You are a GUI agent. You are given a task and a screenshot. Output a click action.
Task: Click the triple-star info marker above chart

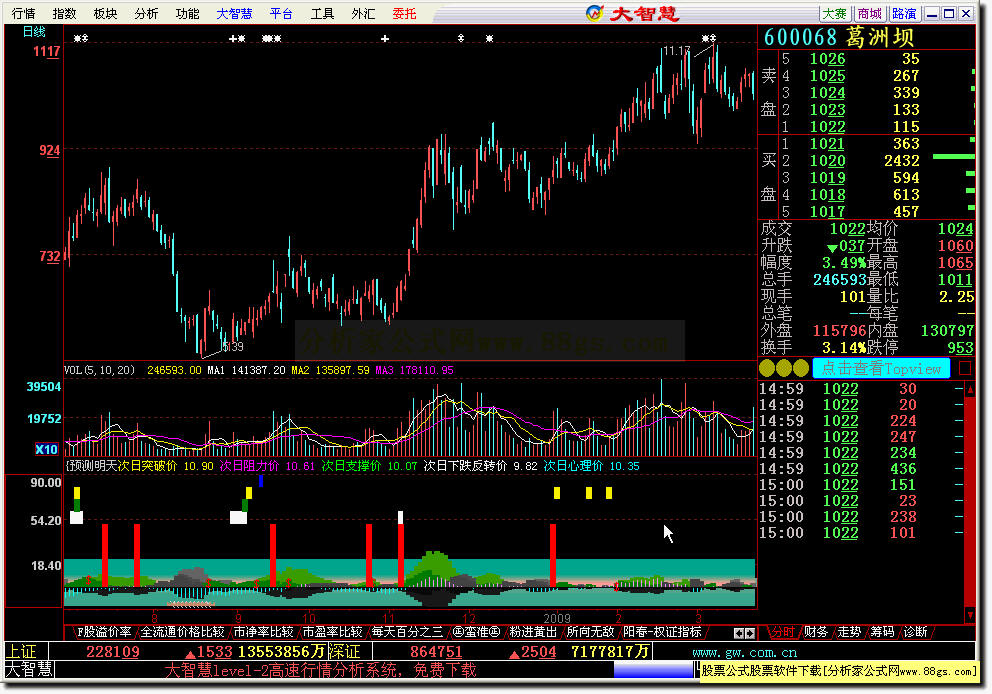(x=271, y=39)
